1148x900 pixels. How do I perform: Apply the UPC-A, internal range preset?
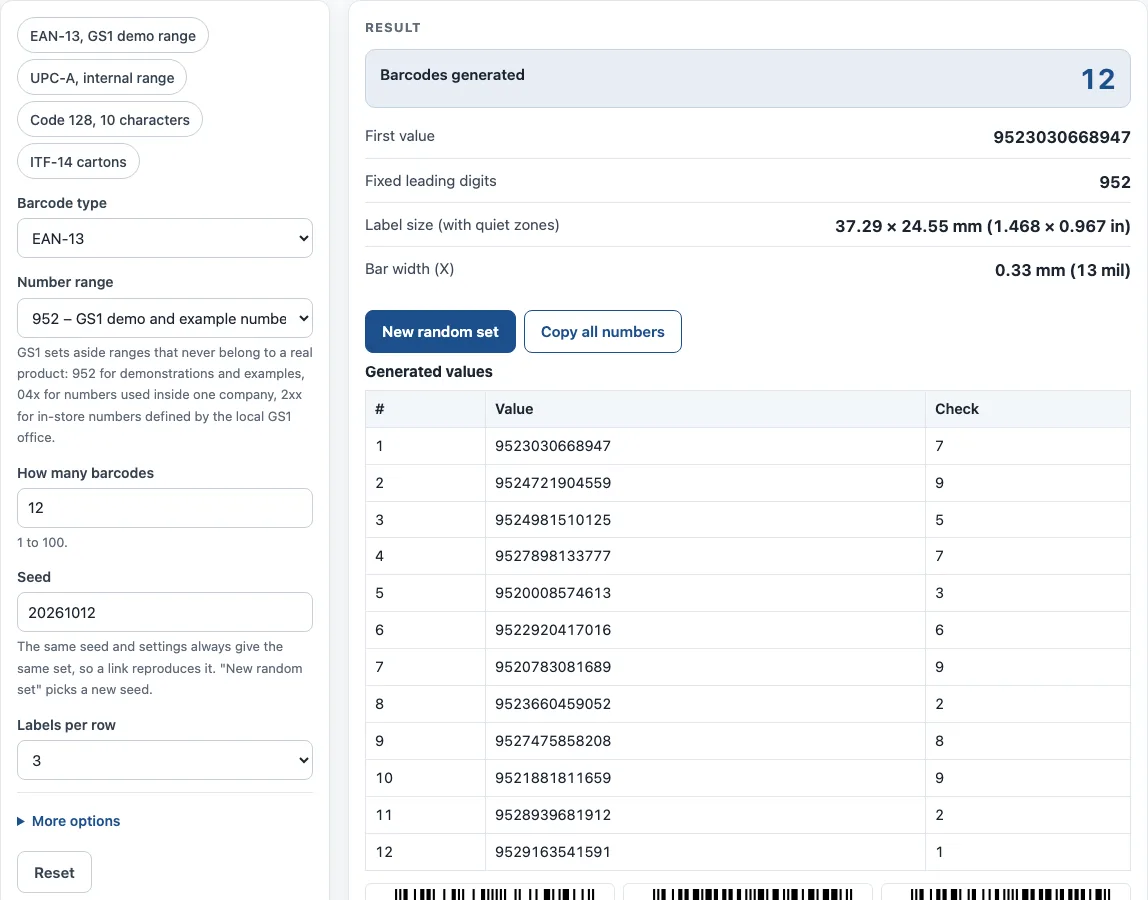(x=102, y=78)
